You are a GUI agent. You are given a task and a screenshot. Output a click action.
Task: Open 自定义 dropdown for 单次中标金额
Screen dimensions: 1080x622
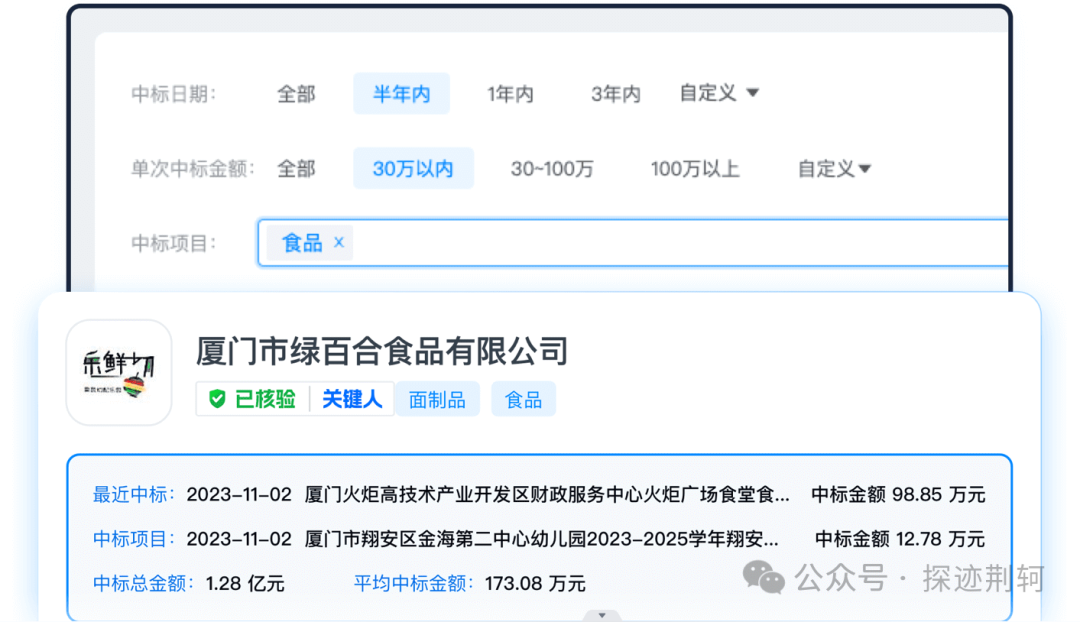tap(835, 169)
